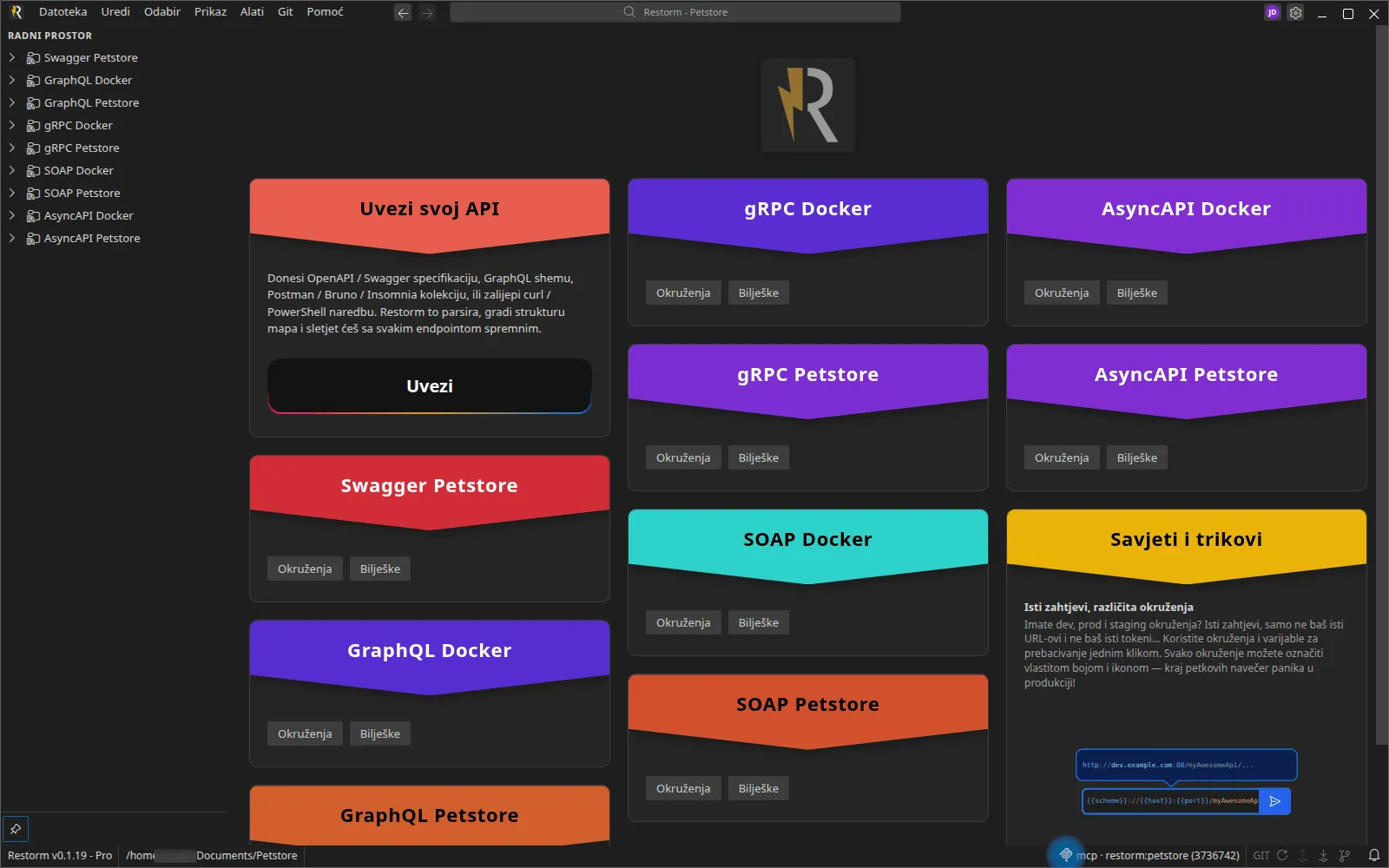Open the Git branch icon

coord(1345,855)
